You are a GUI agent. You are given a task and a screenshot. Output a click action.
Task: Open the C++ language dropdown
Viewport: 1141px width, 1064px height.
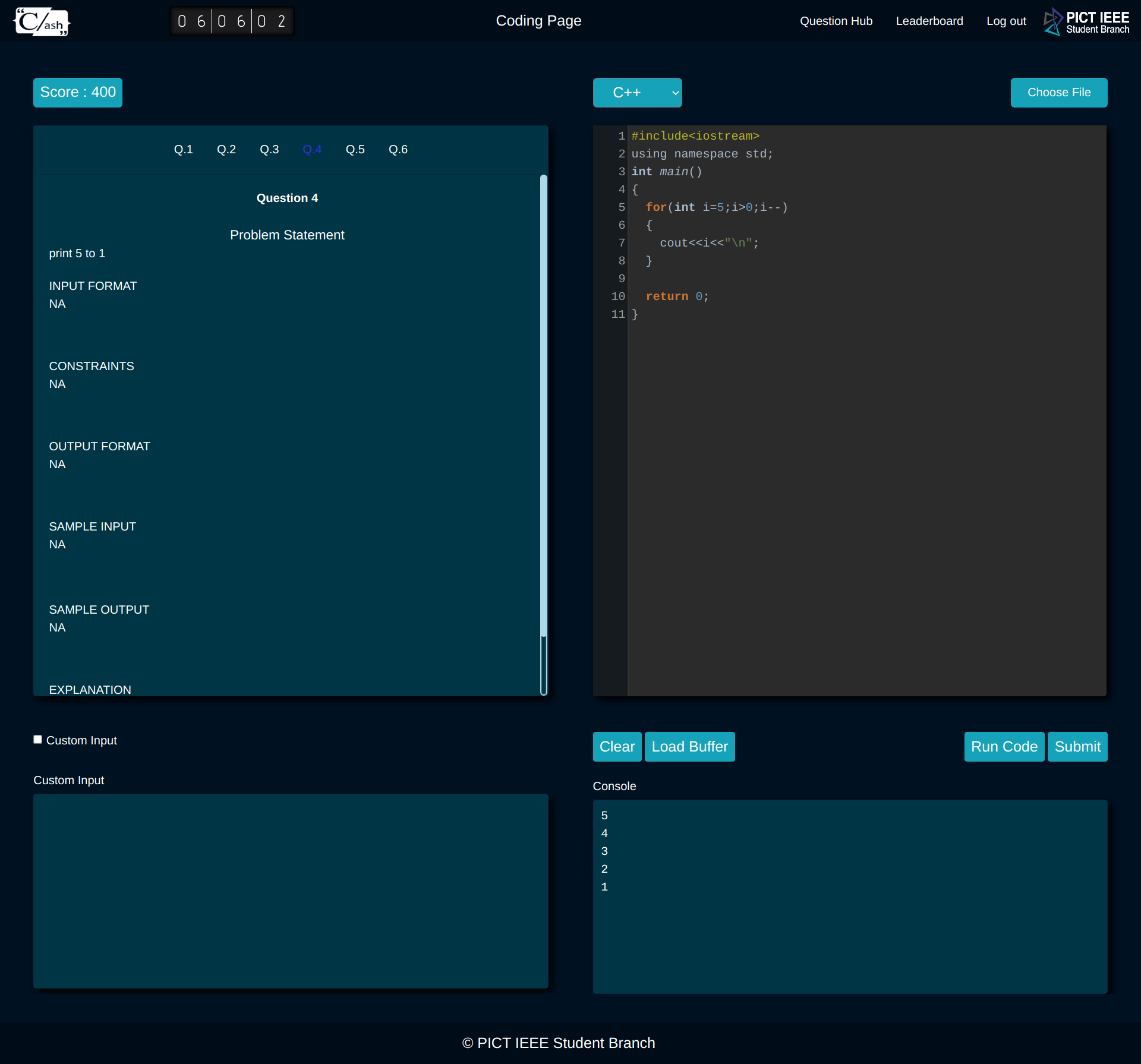(x=637, y=93)
